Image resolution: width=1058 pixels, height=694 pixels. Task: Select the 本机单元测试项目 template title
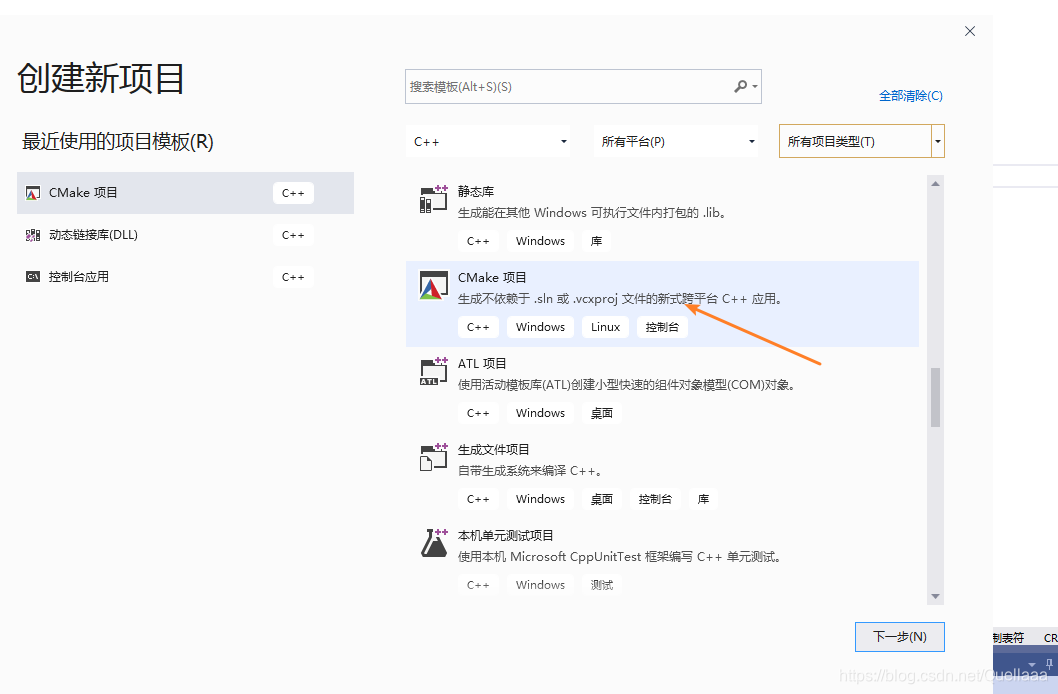[505, 536]
